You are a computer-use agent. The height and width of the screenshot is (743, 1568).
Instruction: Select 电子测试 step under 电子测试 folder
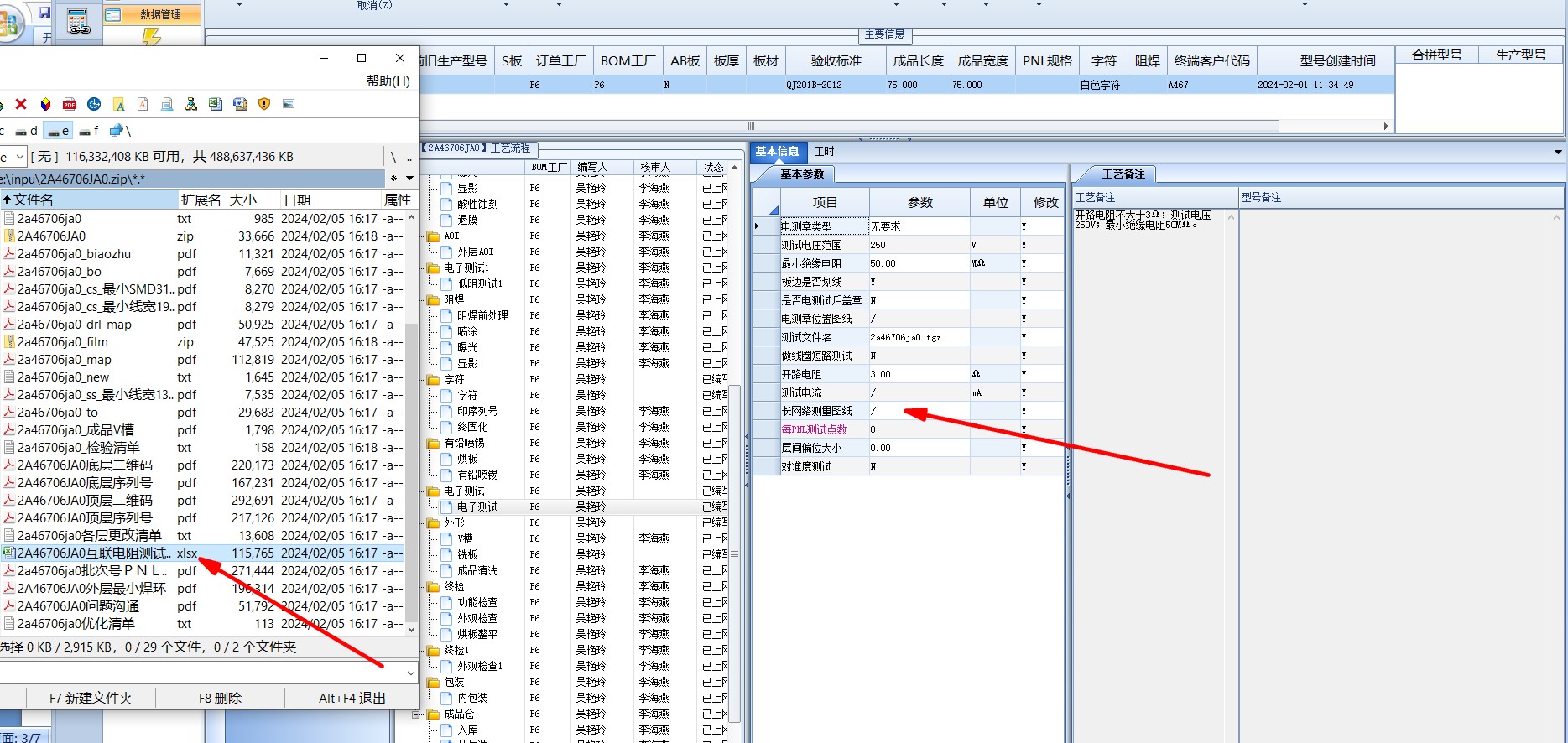point(477,507)
